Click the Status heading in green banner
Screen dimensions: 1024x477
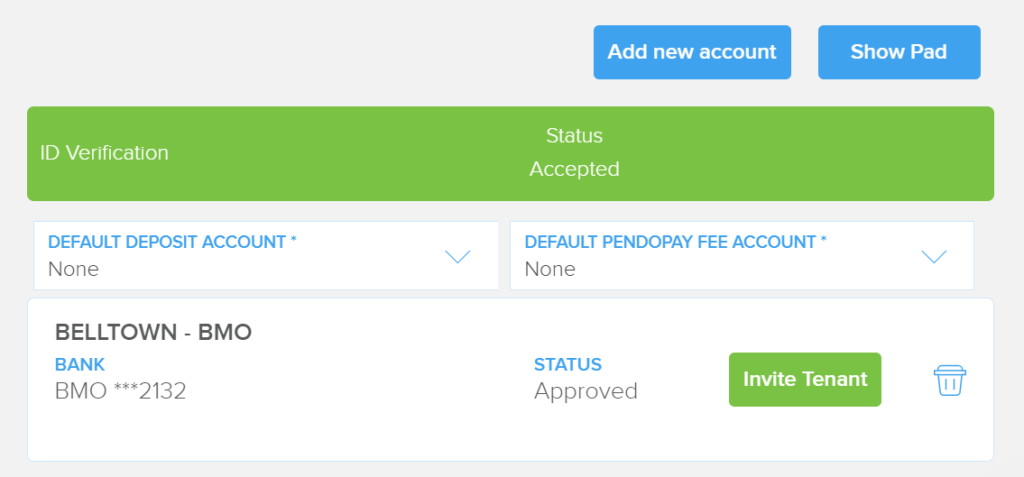coord(574,136)
